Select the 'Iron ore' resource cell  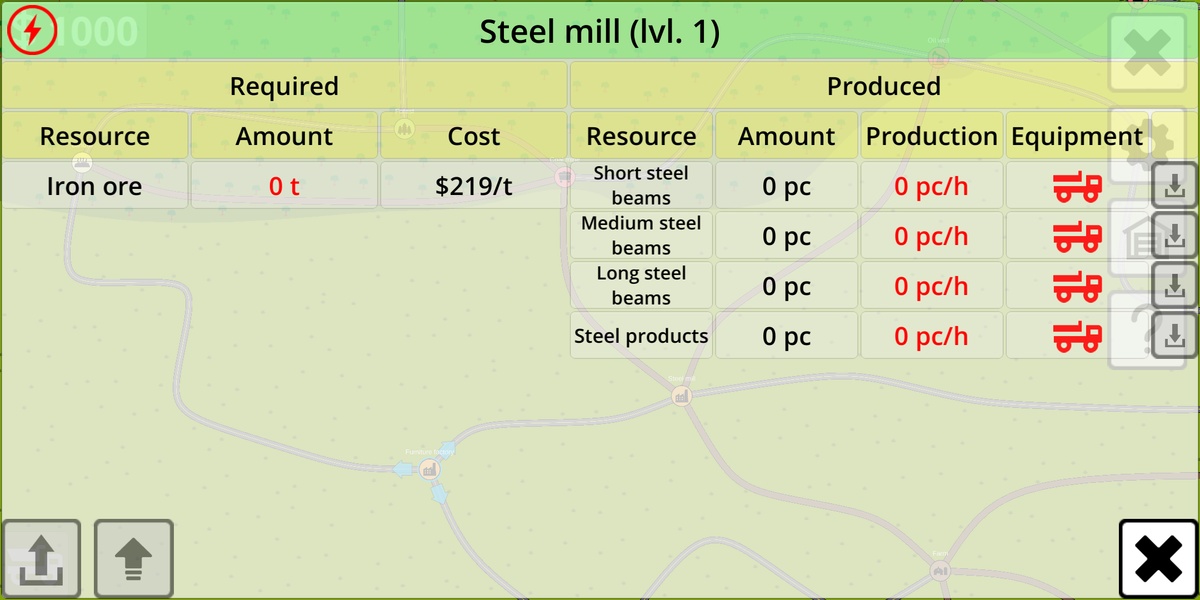point(95,186)
